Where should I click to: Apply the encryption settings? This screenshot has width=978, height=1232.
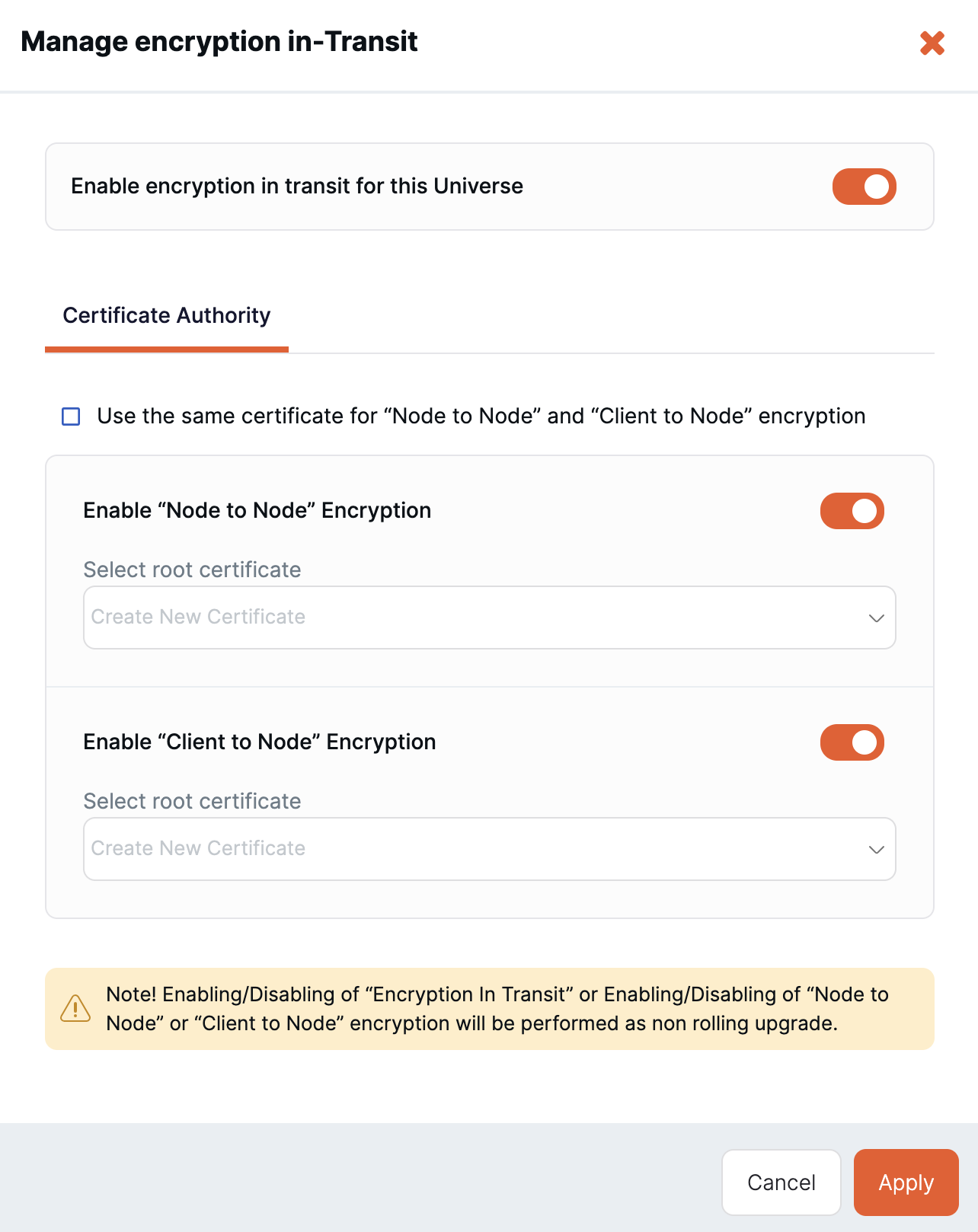click(x=906, y=1183)
